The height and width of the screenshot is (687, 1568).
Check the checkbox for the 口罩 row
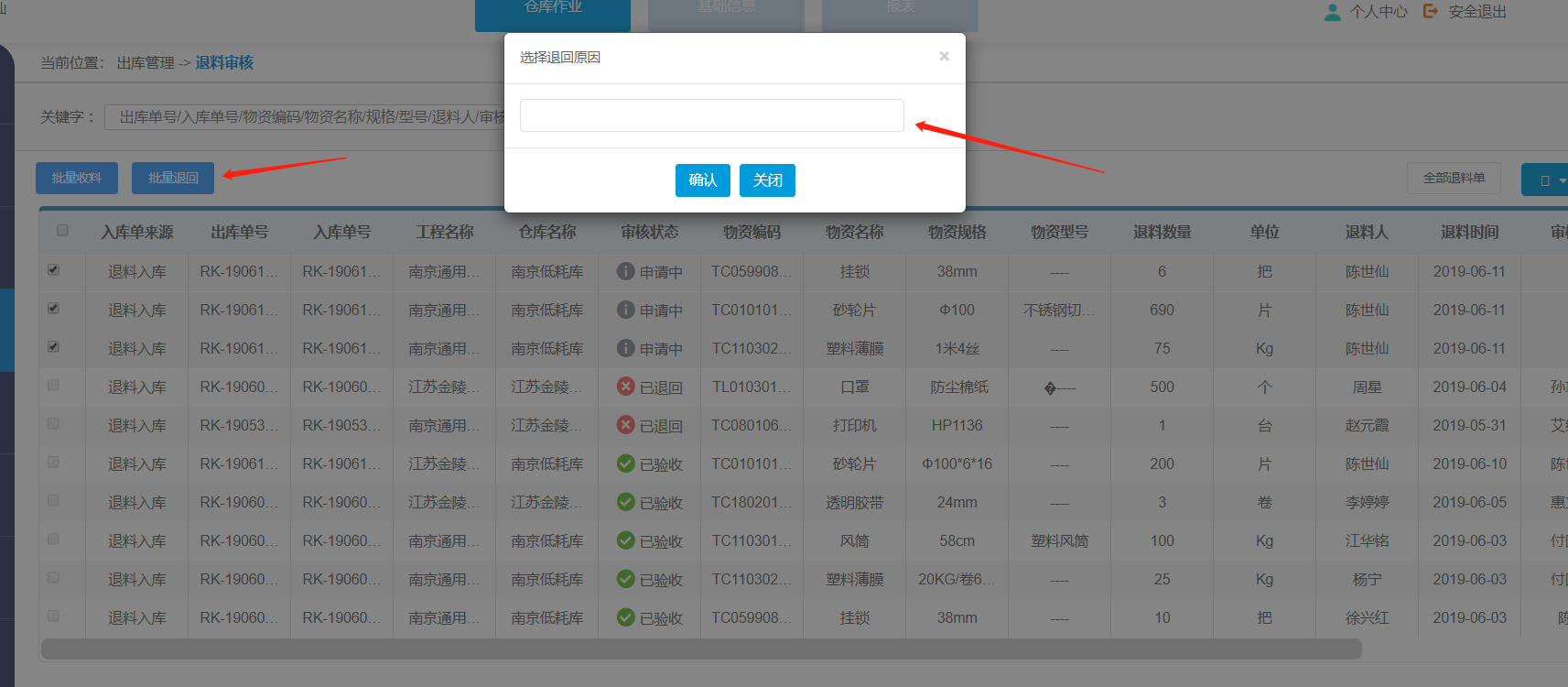coord(53,386)
